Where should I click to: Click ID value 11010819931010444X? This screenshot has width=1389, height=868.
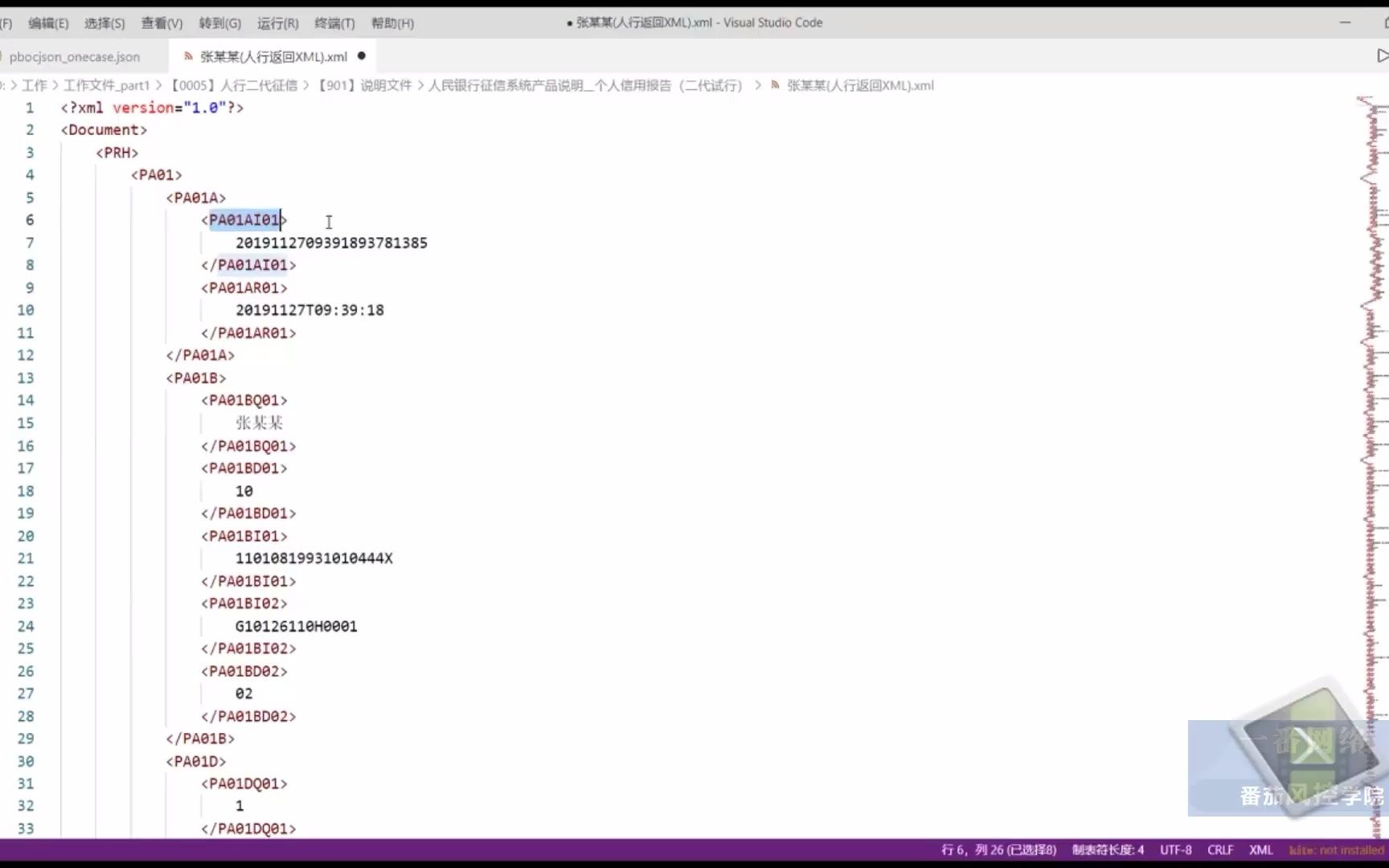[x=314, y=559]
